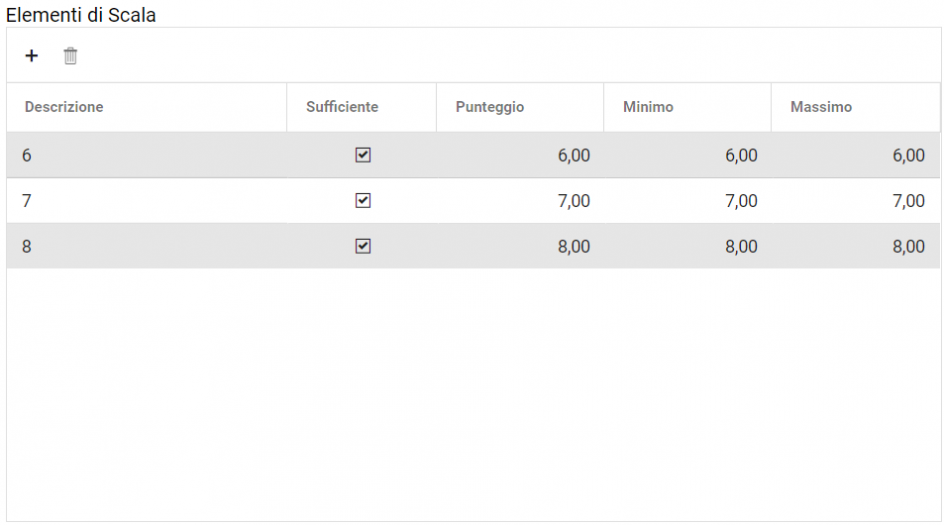This screenshot has height=525, width=944.
Task: Click the Punteggio column header
Action: click(x=490, y=107)
